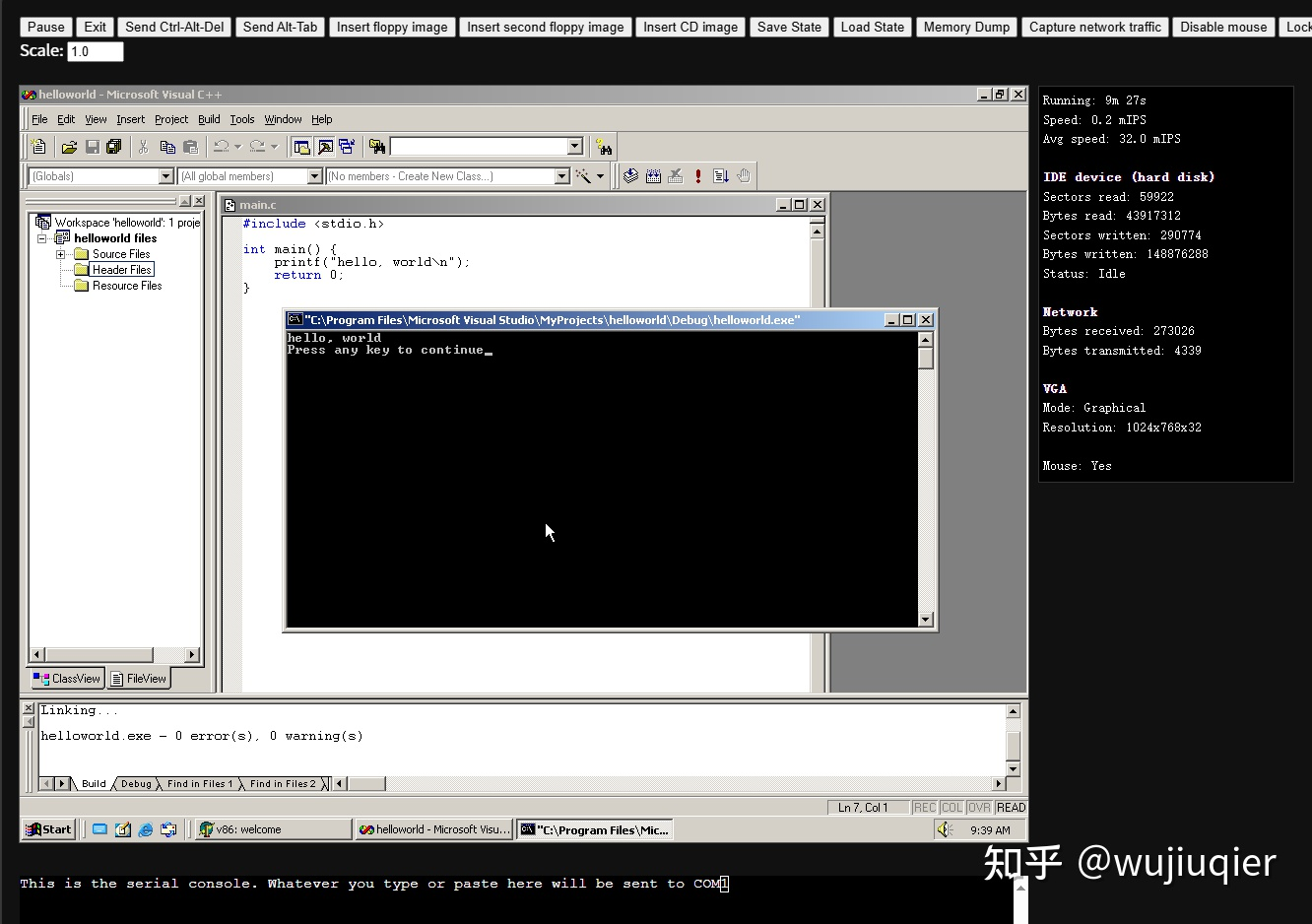Viewport: 1312px width, 924px height.
Task: Click the Find text input field
Action: coord(480,147)
